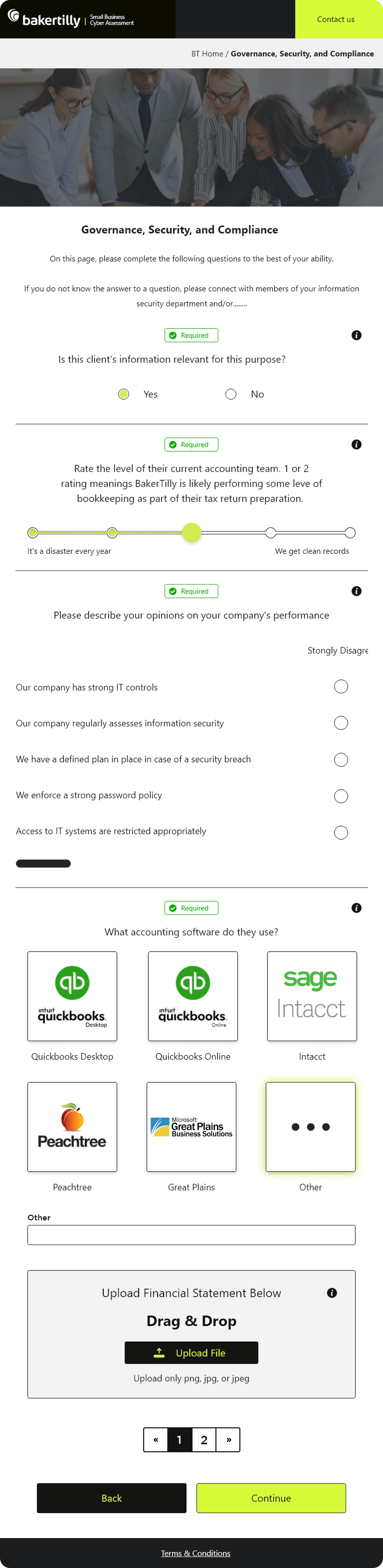Choose the Sage Intacct software tile

tap(312, 996)
